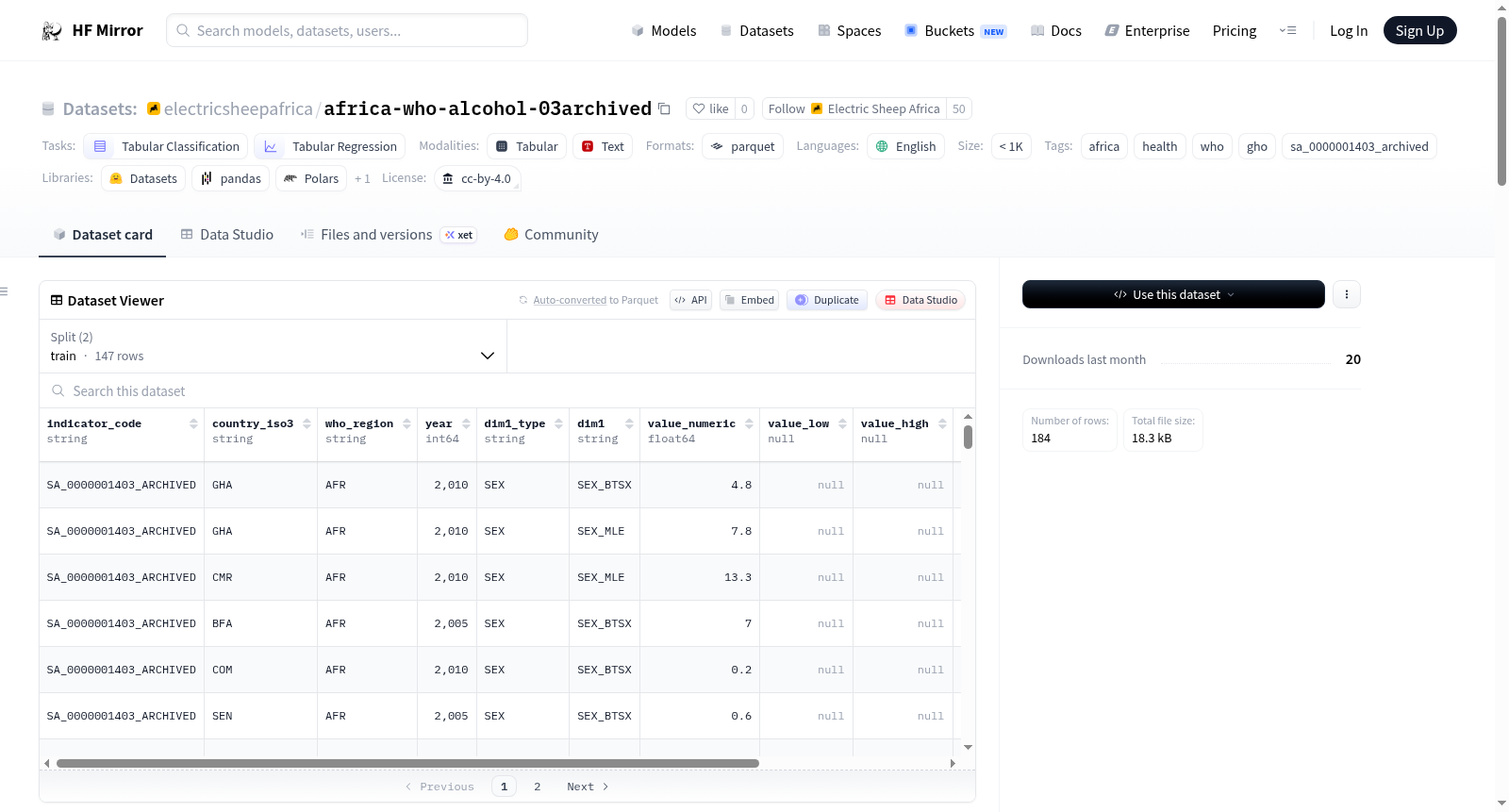The height and width of the screenshot is (812, 1509).
Task: Click the Duplicate button
Action: click(x=827, y=300)
